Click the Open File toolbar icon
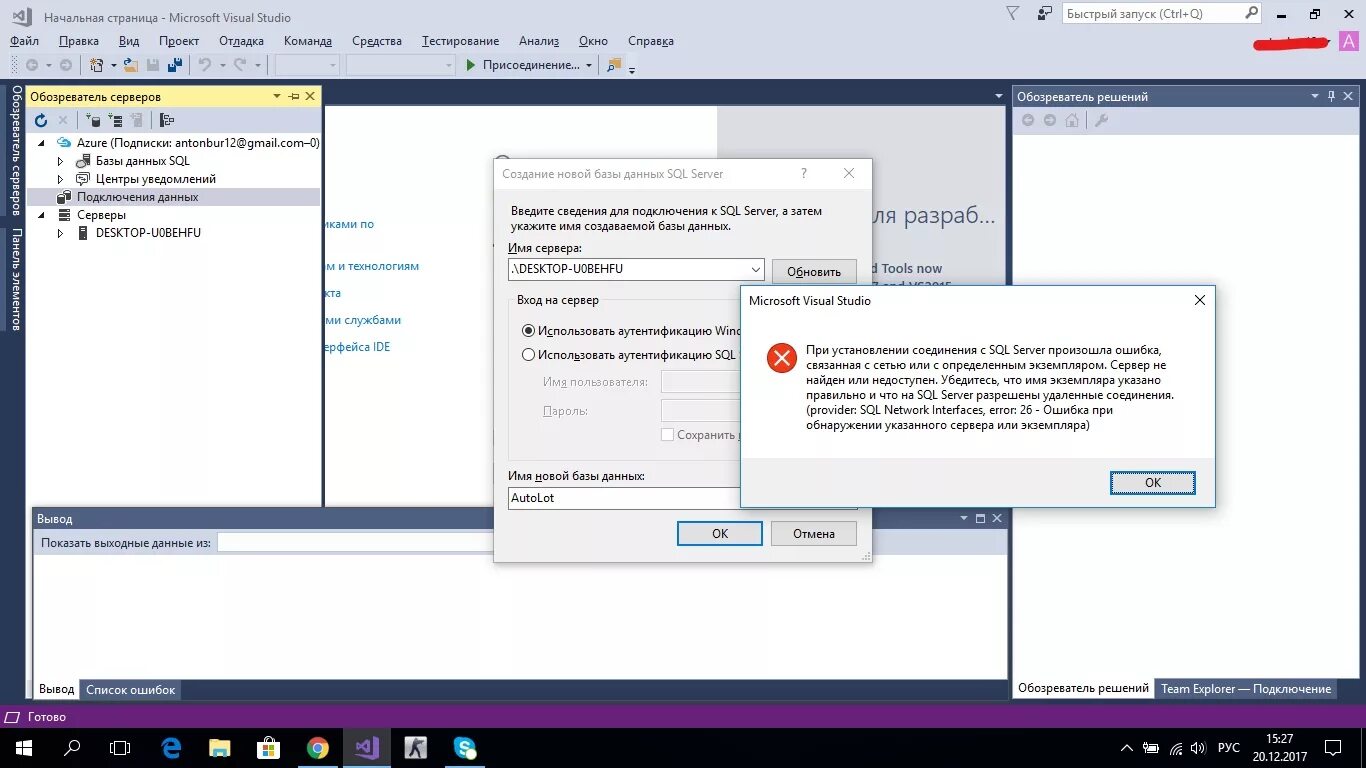 131,65
